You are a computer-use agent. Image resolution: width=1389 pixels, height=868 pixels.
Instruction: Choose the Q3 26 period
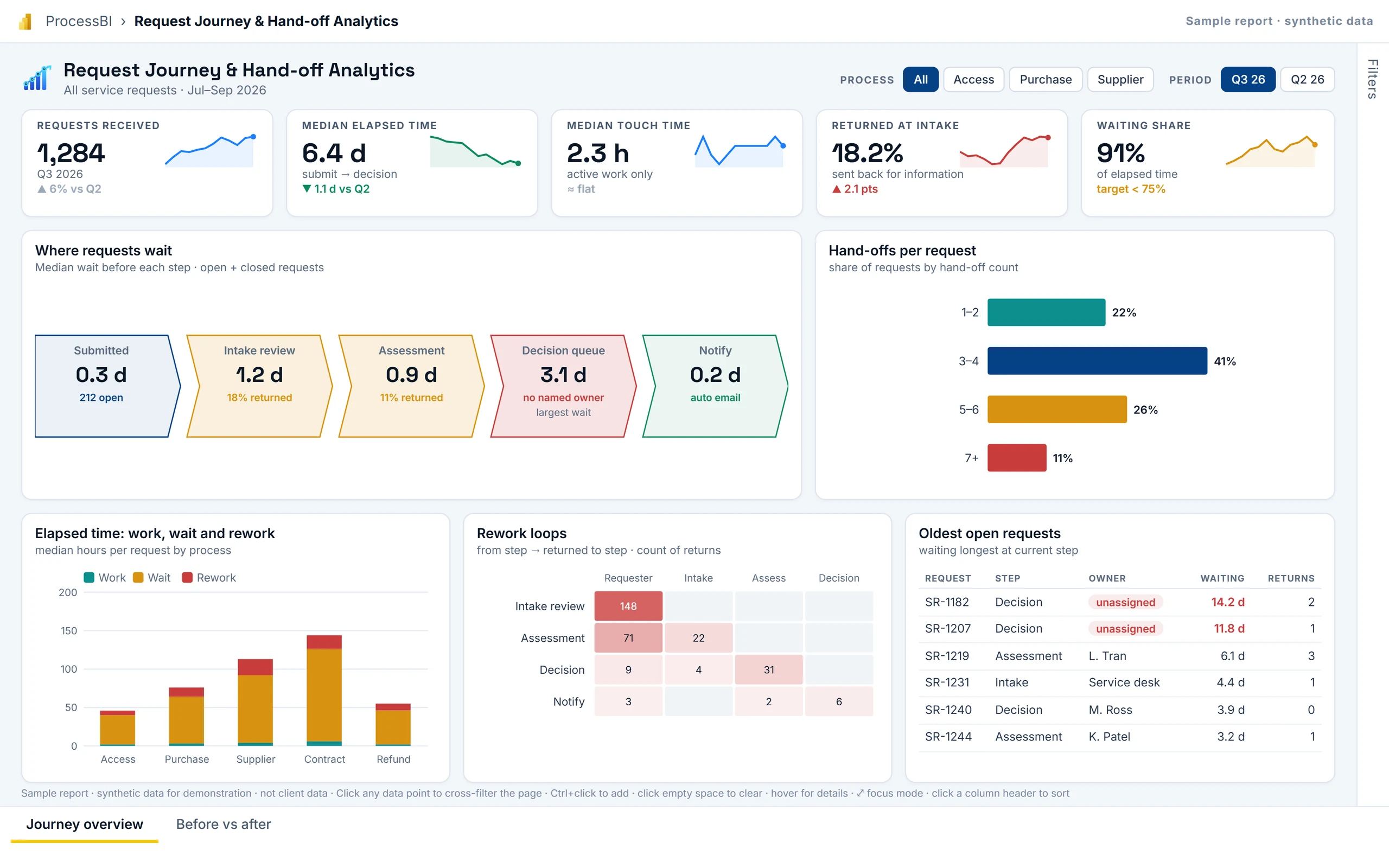click(1248, 79)
